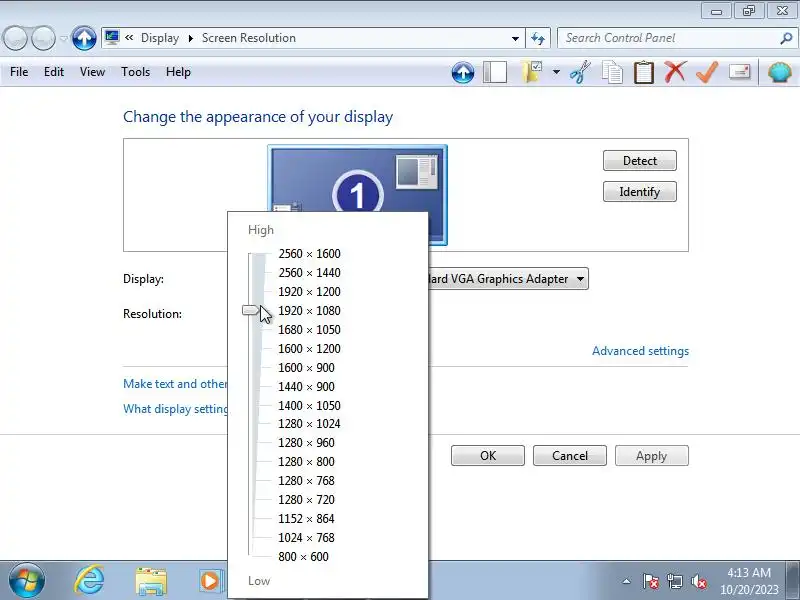Viewport: 800px width, 600px height.
Task: Show hidden tray icons arrow
Action: [627, 581]
